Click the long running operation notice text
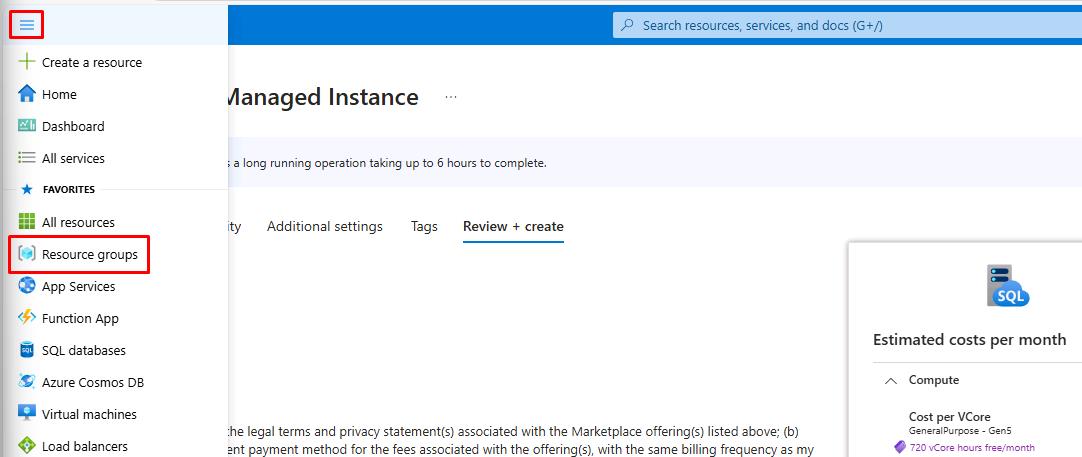 (x=386, y=164)
